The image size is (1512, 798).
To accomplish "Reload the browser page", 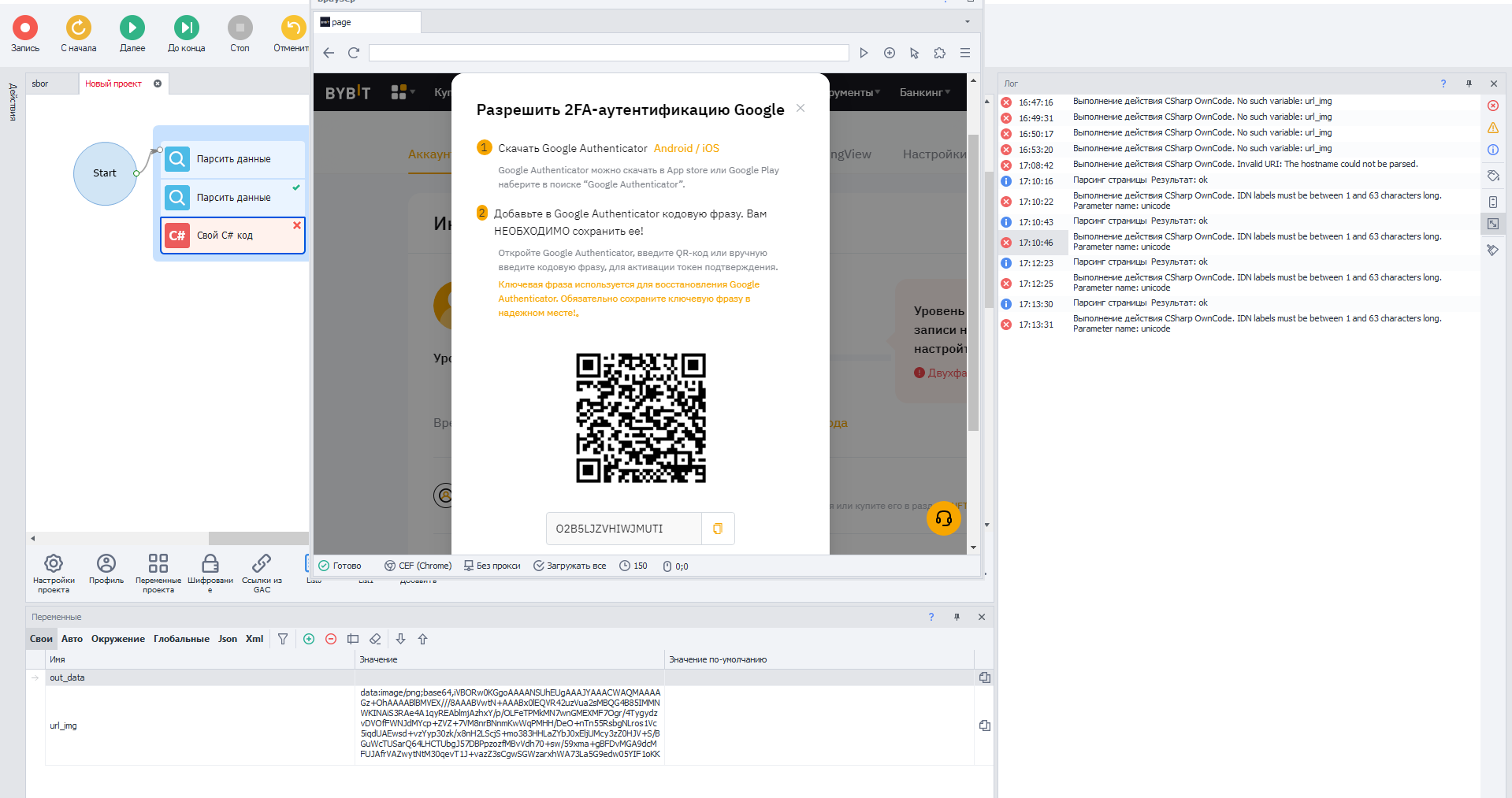I will tap(354, 53).
